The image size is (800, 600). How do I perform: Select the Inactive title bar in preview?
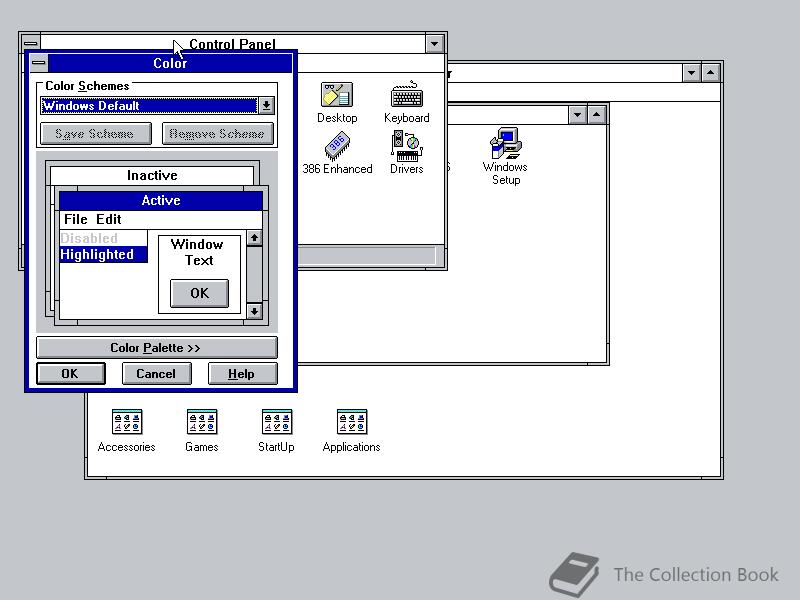(152, 176)
